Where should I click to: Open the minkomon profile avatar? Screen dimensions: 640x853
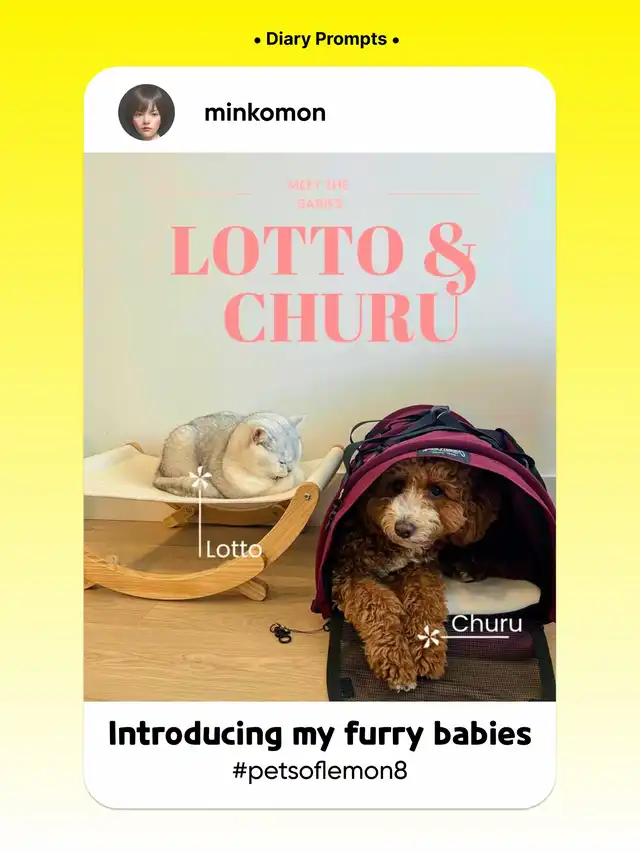tap(146, 112)
